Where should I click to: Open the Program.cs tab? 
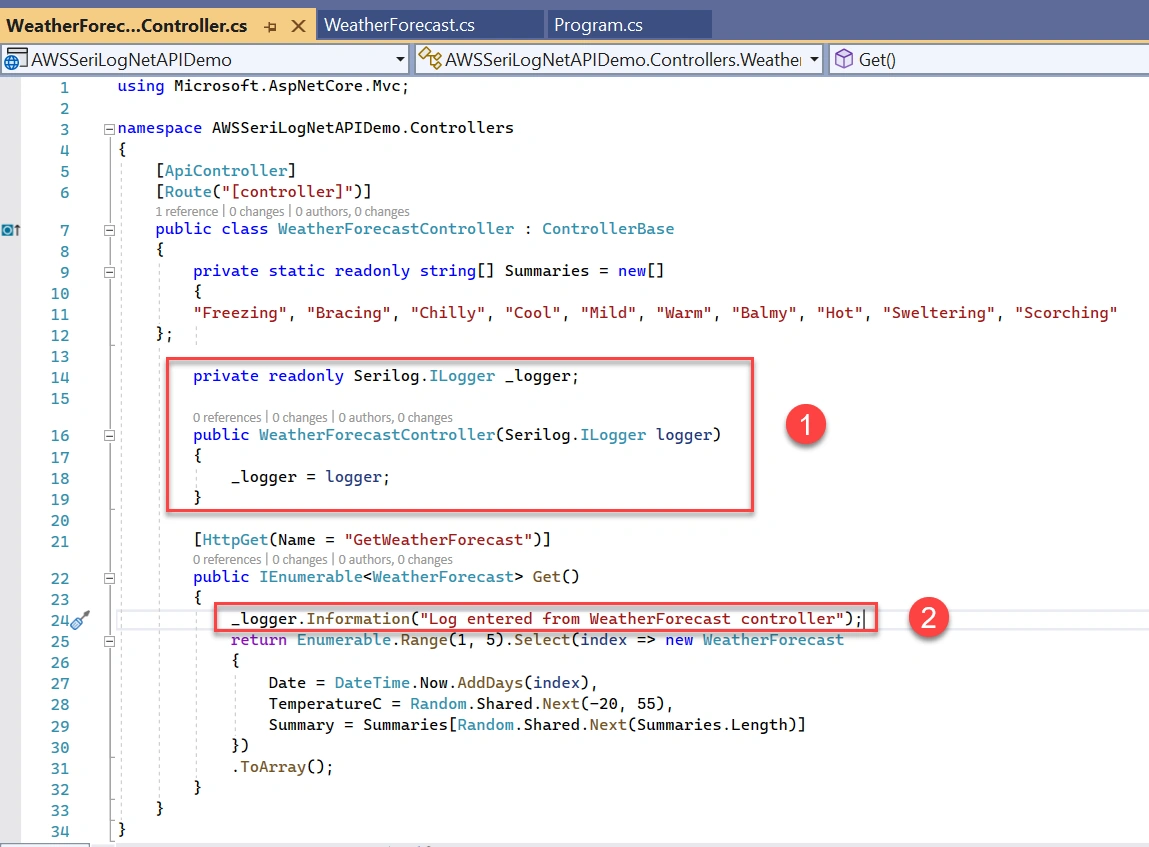tap(598, 25)
